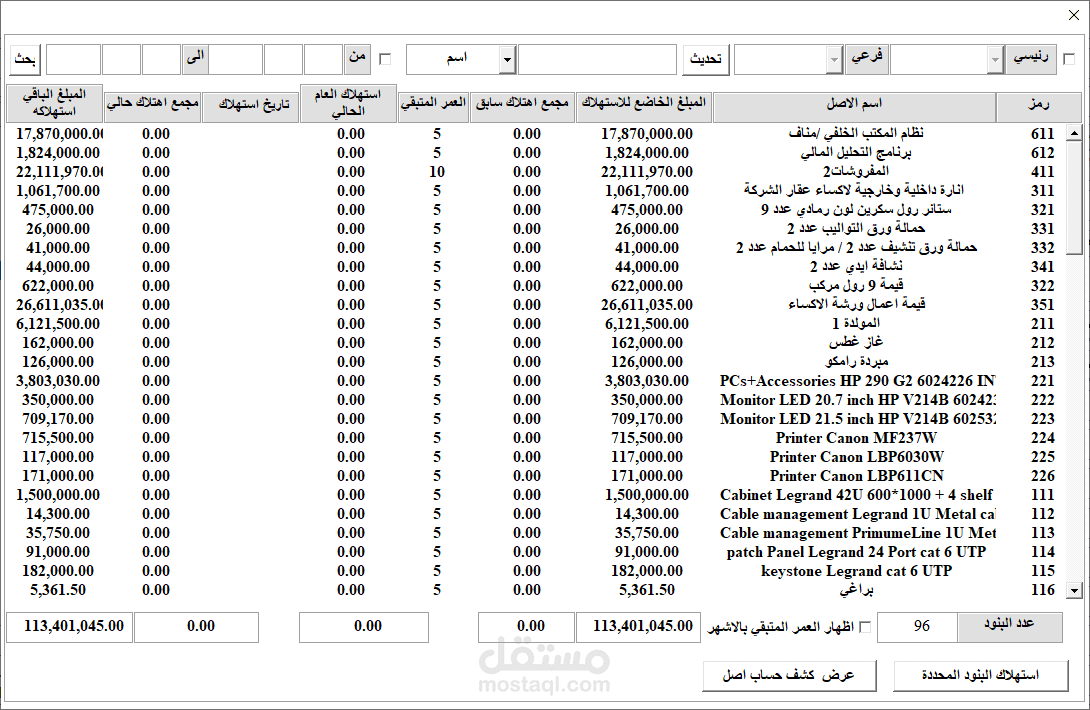Click the فرعي sub account button
Screen dimensions: 1090x710
[867, 58]
